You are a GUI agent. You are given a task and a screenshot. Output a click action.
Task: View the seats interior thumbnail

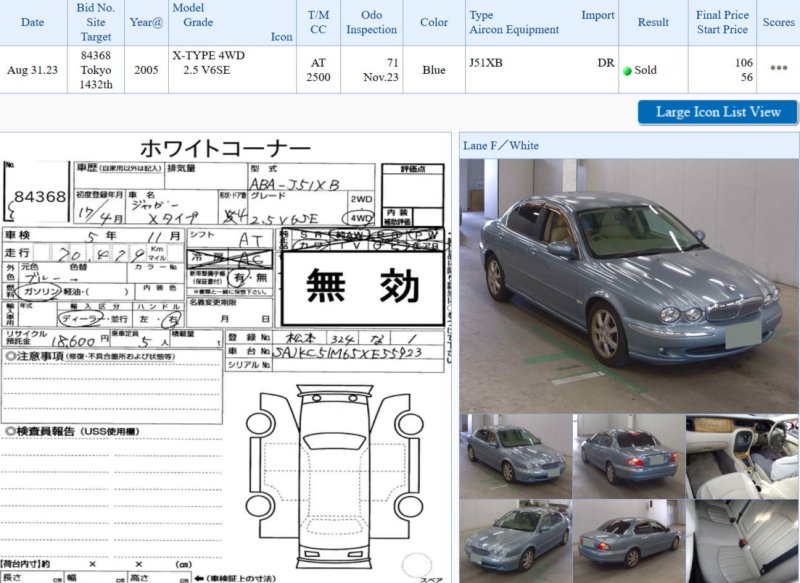(x=742, y=541)
